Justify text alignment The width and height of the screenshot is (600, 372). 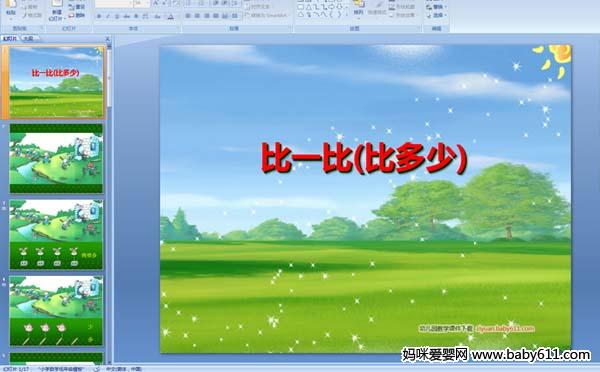(x=216, y=16)
